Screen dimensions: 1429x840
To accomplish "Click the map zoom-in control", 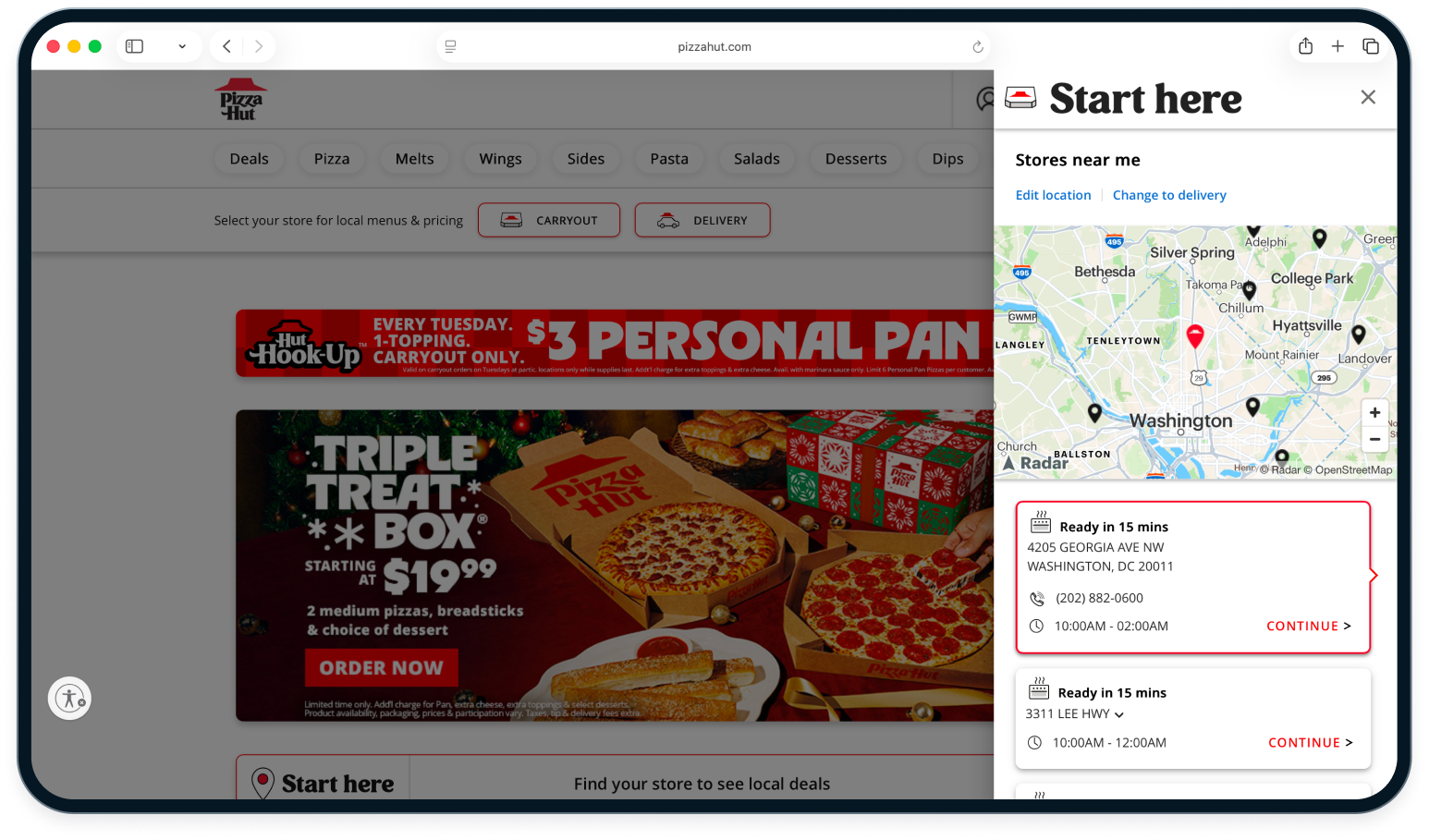I will (x=1374, y=412).
